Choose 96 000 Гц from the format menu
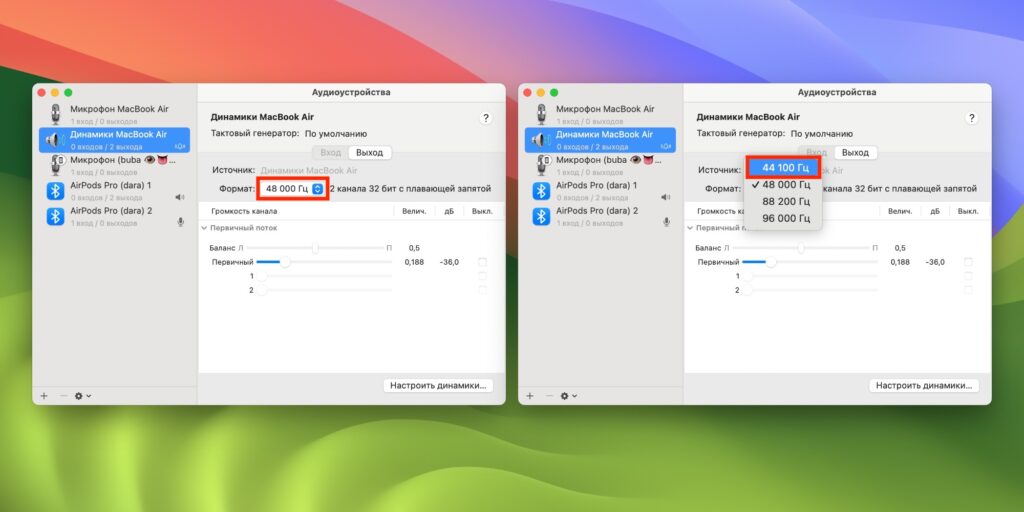The width and height of the screenshot is (1024, 512). pyautogui.click(x=784, y=218)
